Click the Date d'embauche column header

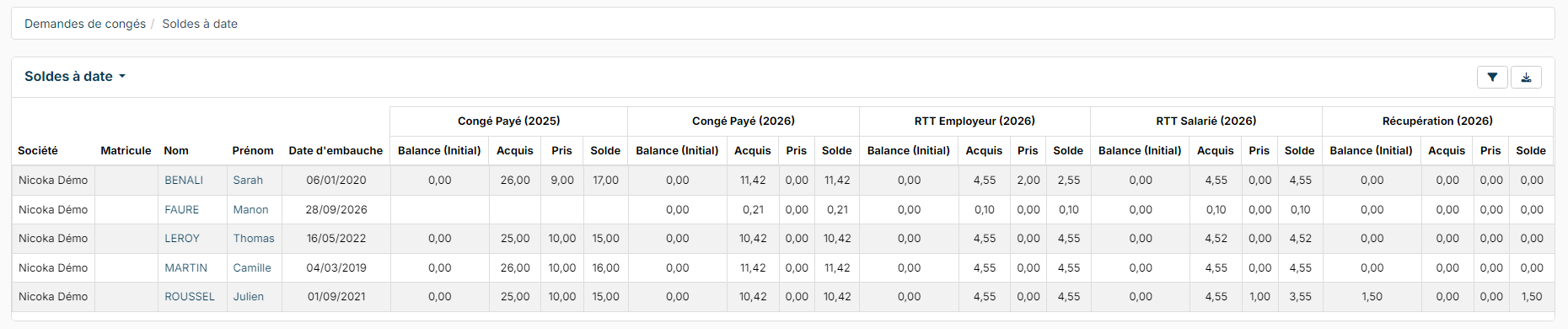[336, 150]
